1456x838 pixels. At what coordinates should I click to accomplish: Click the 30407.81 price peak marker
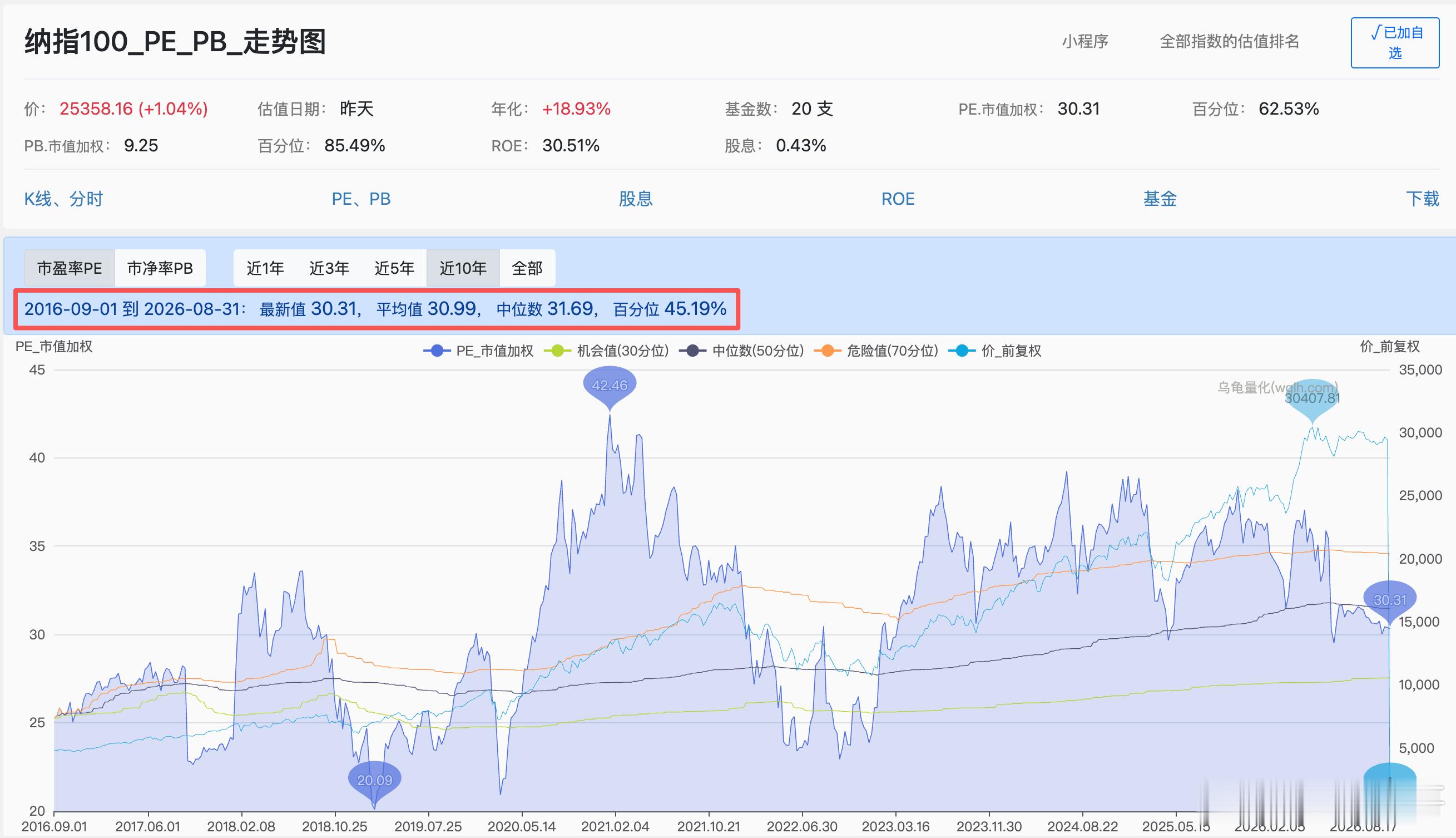1312,398
